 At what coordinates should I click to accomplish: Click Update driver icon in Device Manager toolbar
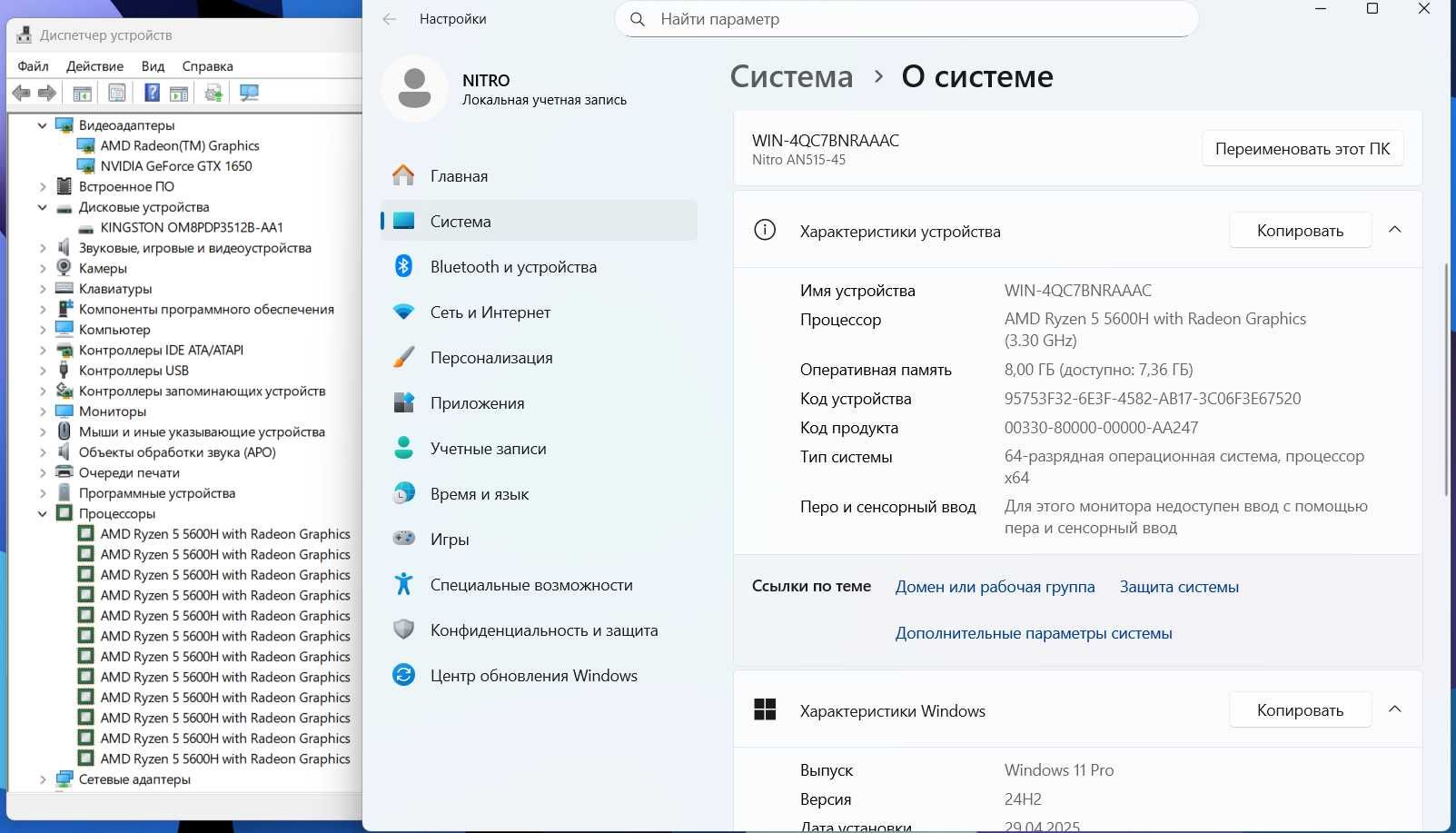(x=214, y=93)
